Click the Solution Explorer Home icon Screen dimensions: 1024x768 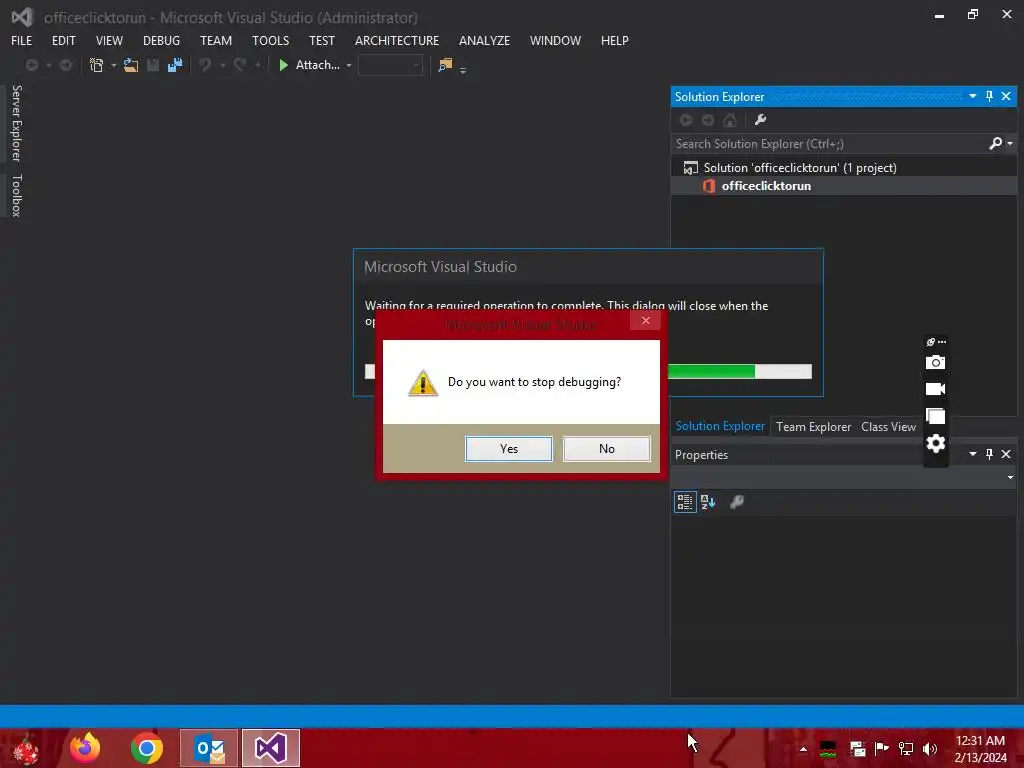click(730, 120)
